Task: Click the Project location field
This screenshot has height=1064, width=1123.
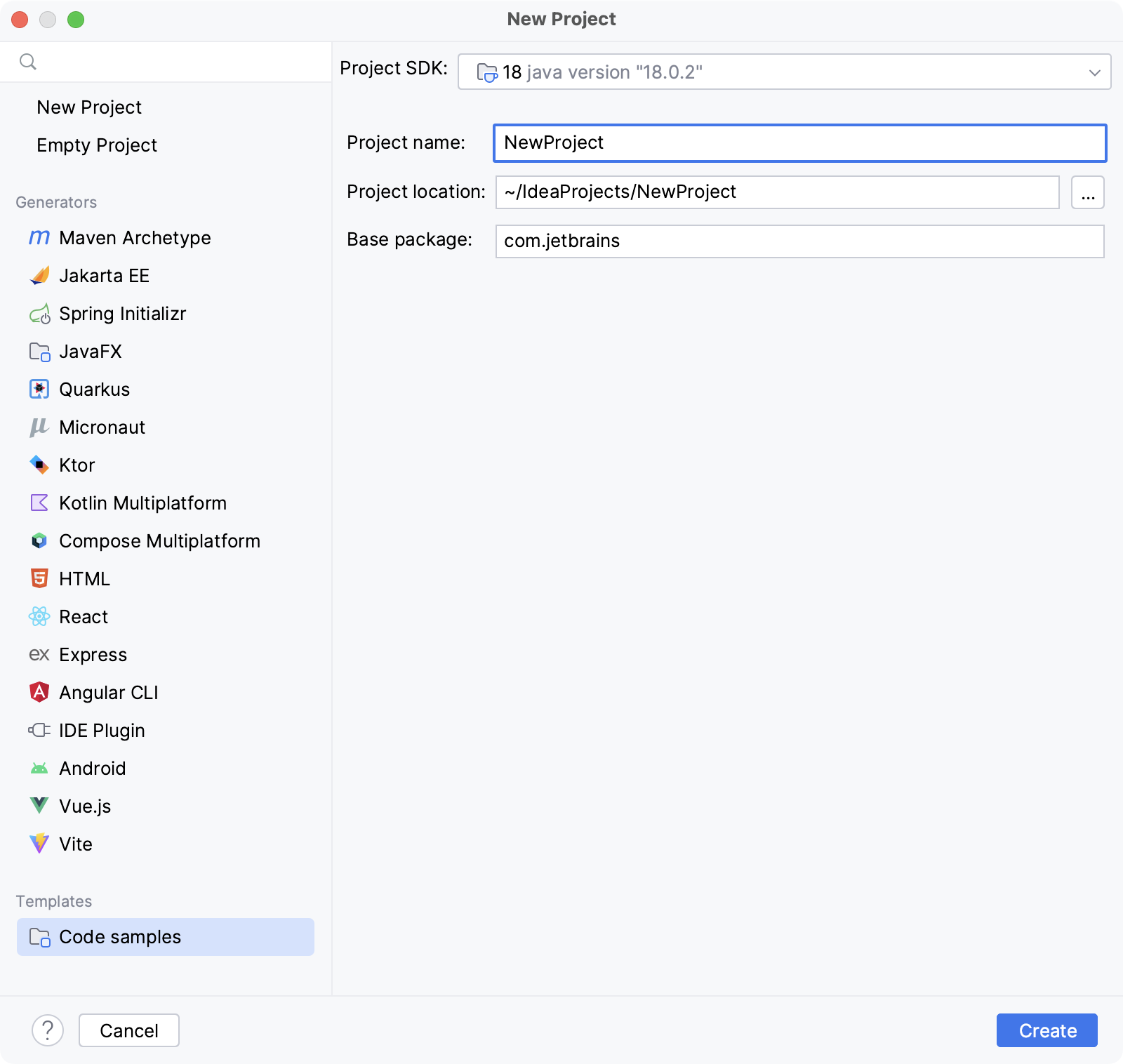Action: pos(778,192)
